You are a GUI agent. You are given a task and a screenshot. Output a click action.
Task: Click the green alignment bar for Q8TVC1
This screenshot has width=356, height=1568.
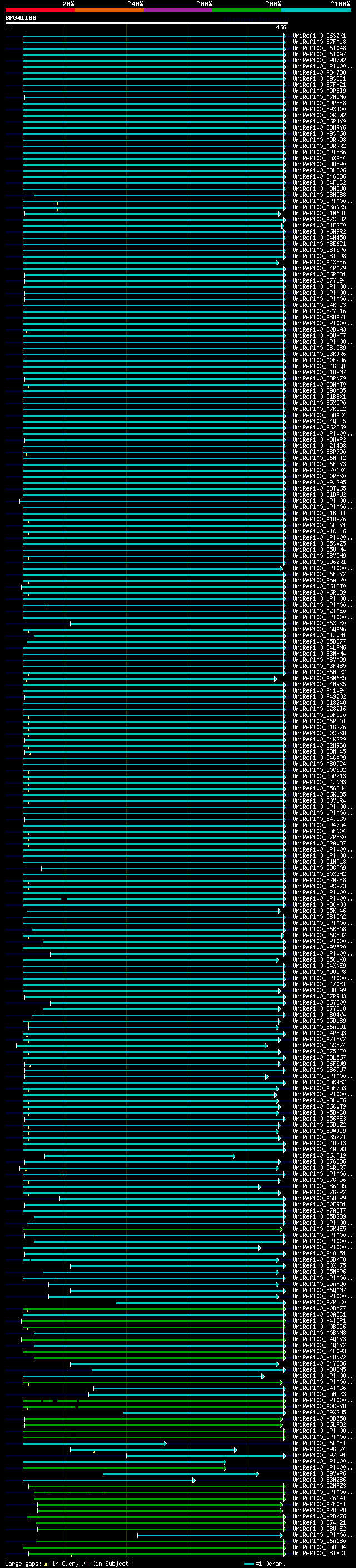click(158, 1554)
